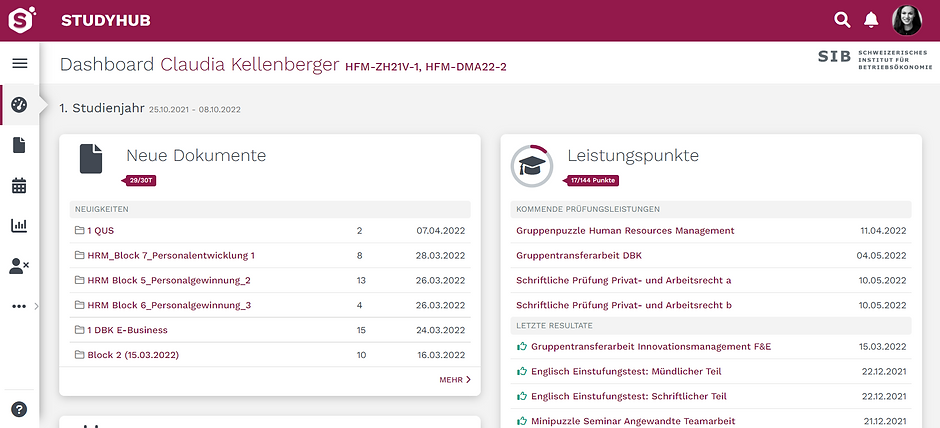Click date 11.04.2022 for Gruppenpuzzle
940x428 pixels.
[883, 230]
